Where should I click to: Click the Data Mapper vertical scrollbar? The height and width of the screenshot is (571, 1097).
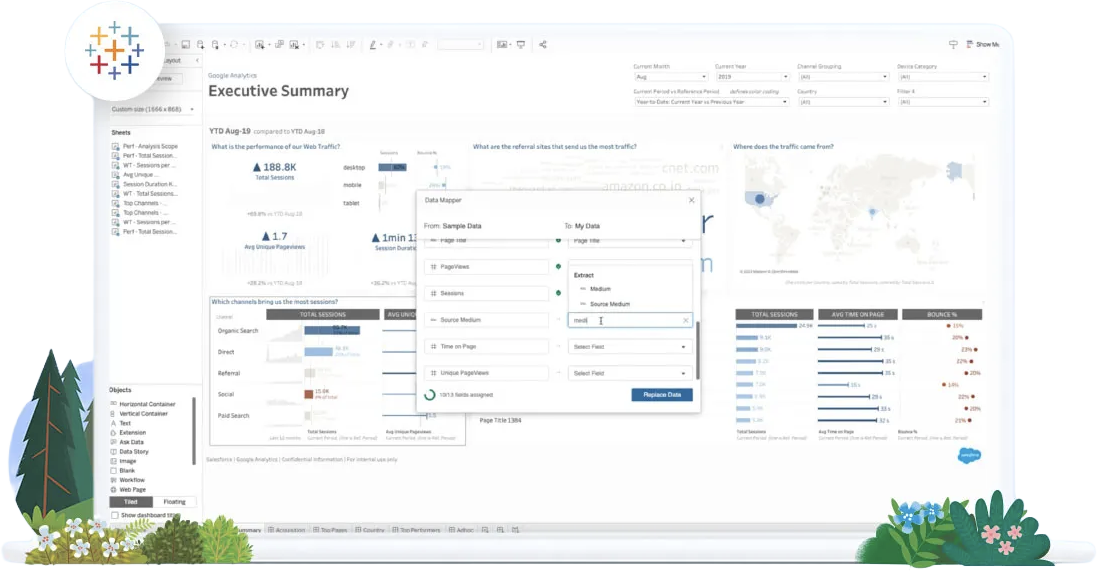point(698,350)
